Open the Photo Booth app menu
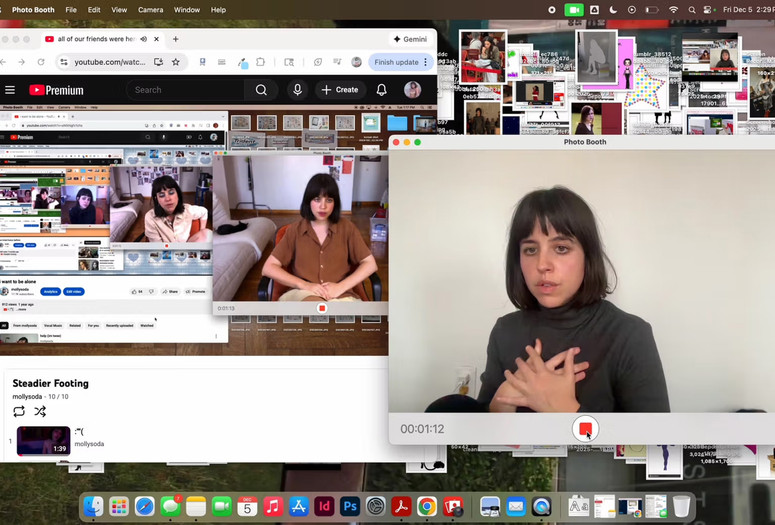 coord(33,10)
